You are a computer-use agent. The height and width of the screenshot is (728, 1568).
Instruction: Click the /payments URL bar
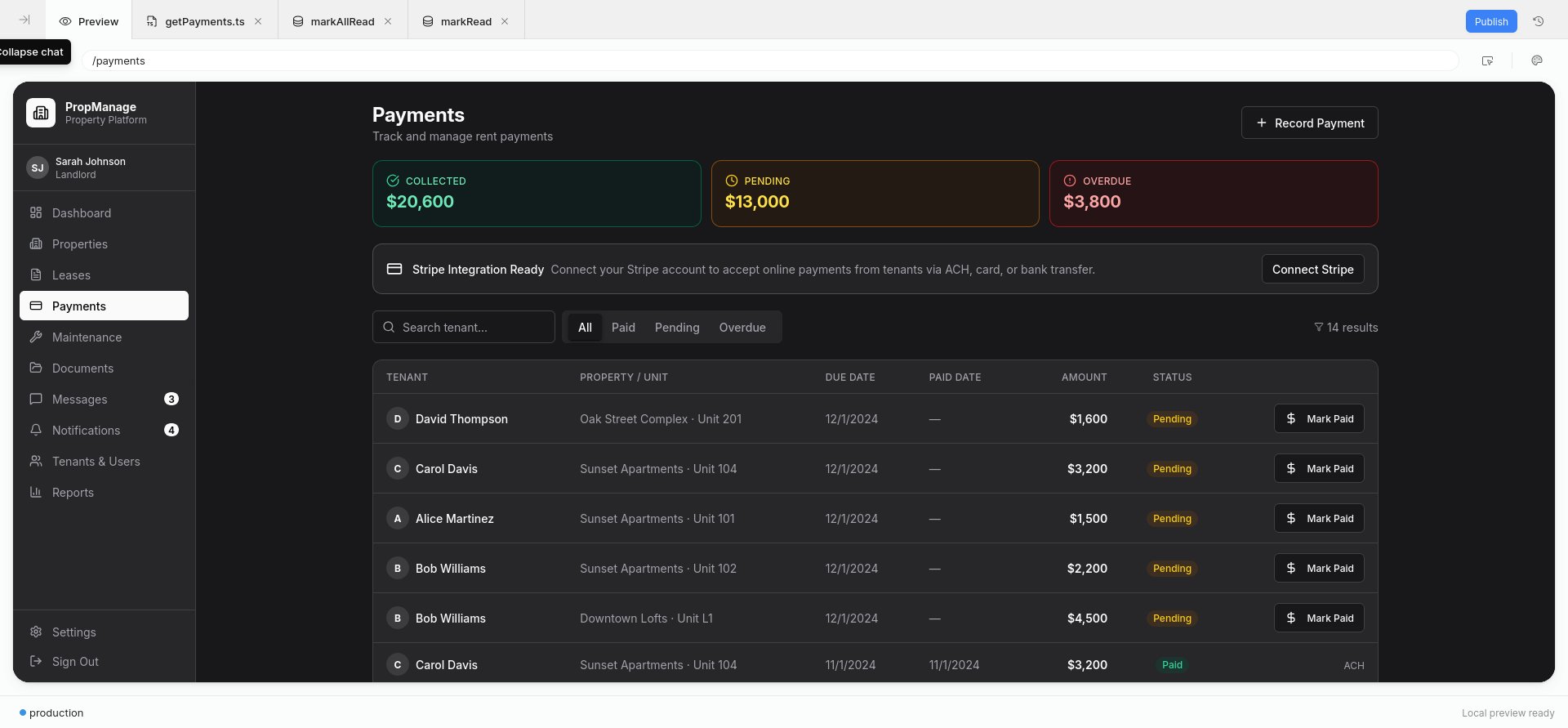pos(770,60)
